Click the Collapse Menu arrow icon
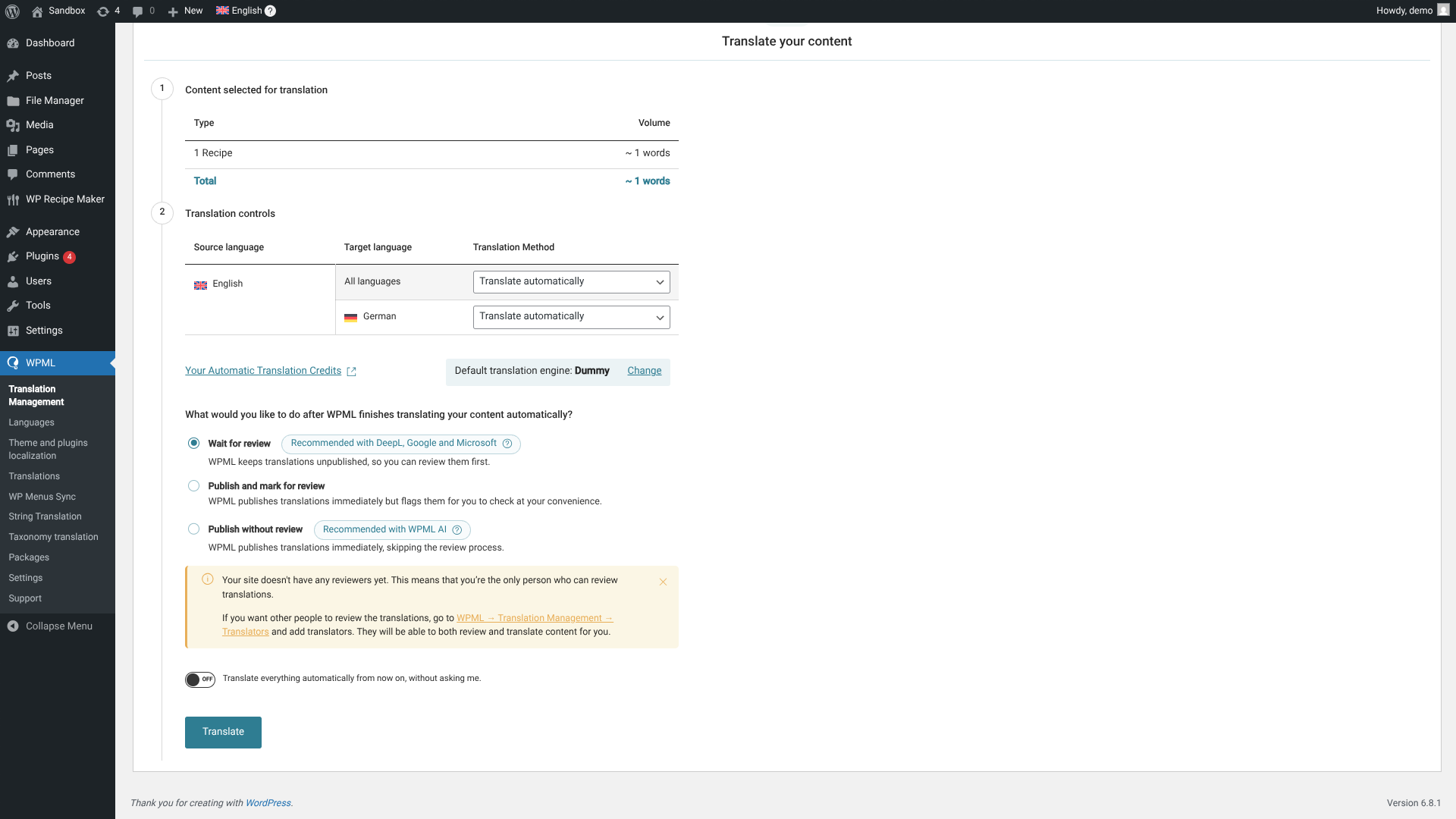The image size is (1456, 819). pos(13,626)
